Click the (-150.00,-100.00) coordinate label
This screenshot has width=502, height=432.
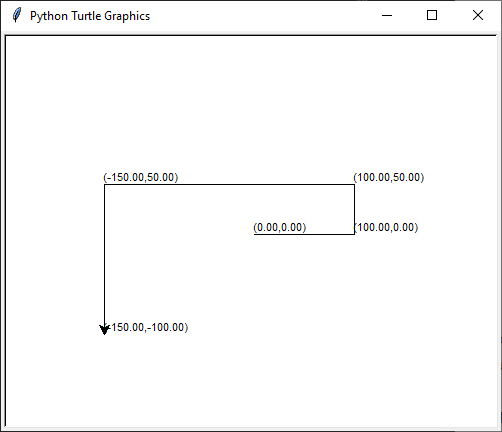point(146,327)
